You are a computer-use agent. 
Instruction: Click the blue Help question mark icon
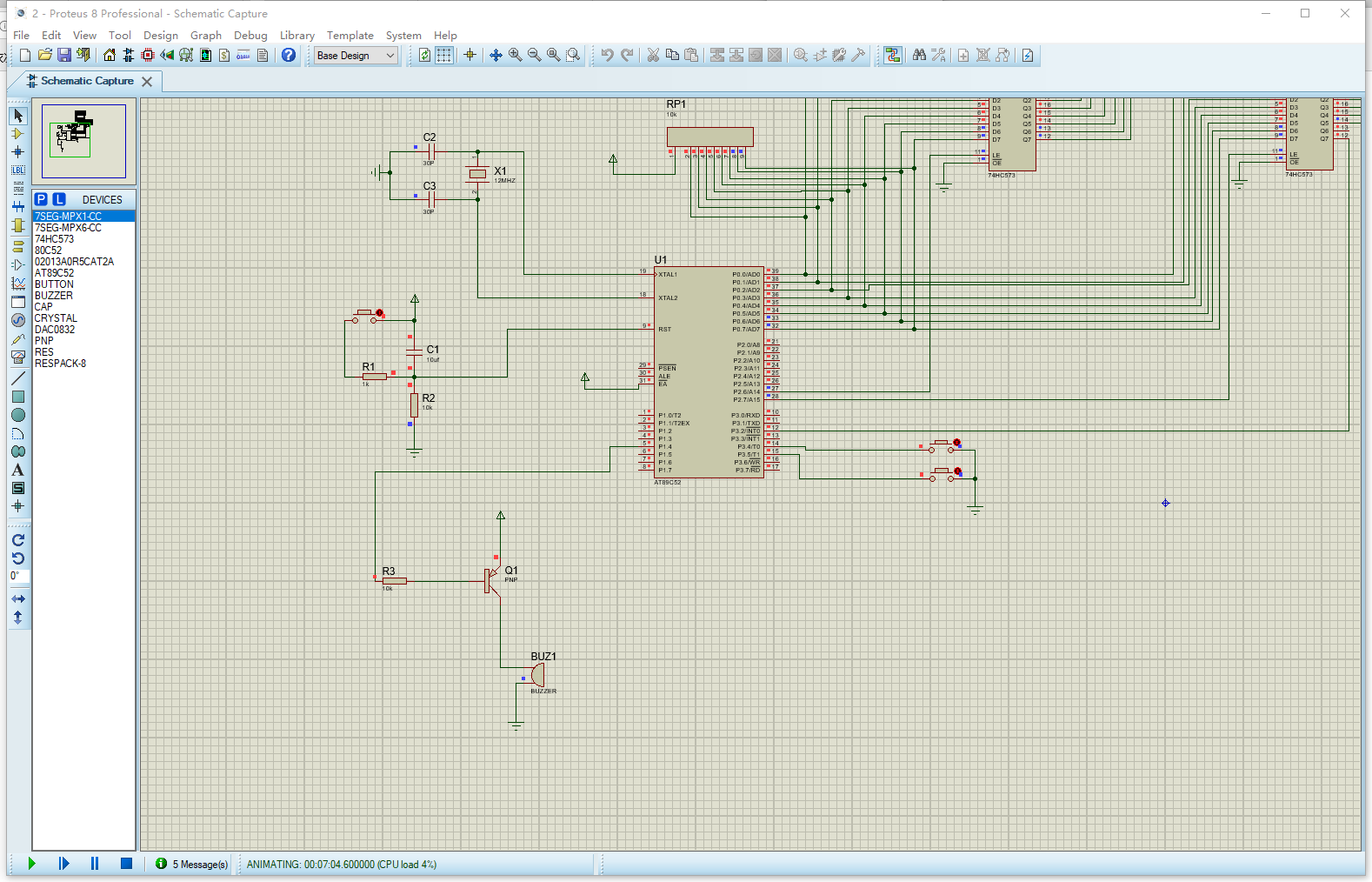coord(289,55)
